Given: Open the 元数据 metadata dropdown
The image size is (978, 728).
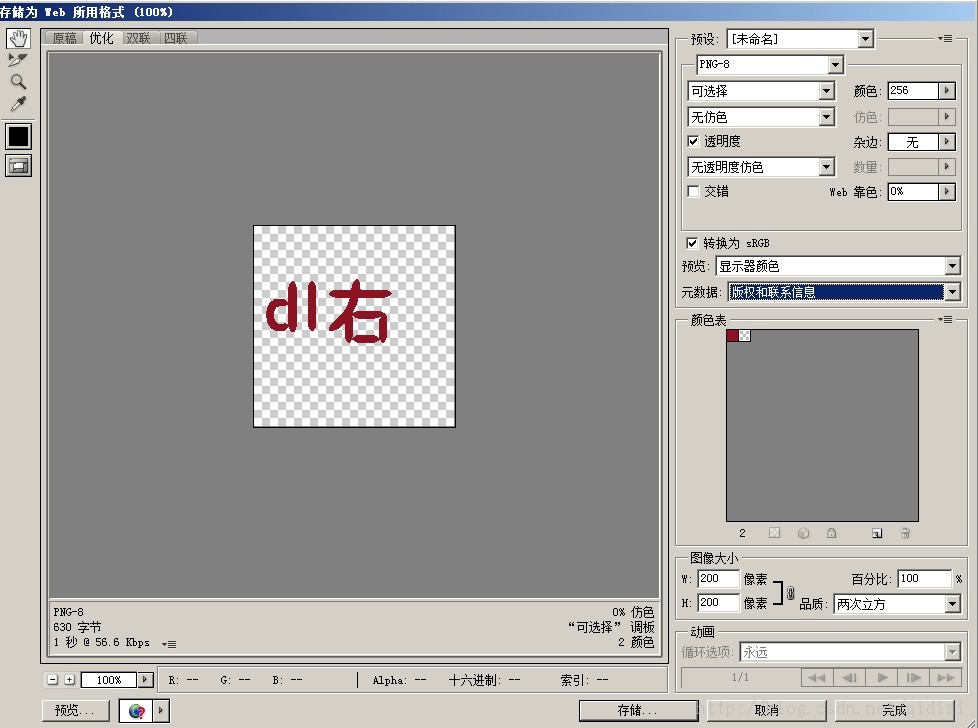Looking at the screenshot, I should click(952, 291).
